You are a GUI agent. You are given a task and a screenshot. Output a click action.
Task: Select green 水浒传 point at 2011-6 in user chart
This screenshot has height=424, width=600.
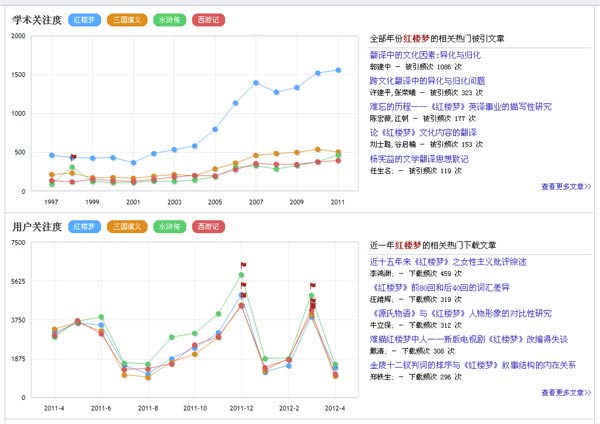101,317
